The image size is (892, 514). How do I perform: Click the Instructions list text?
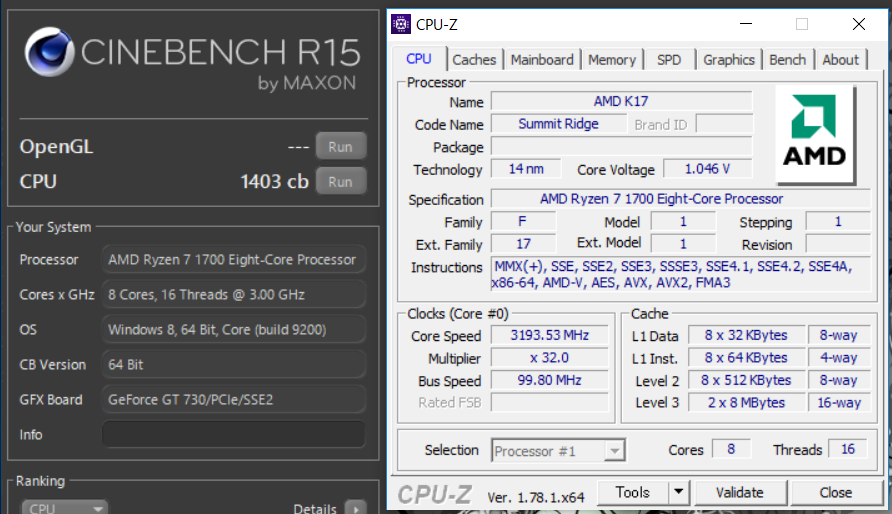tap(680, 274)
